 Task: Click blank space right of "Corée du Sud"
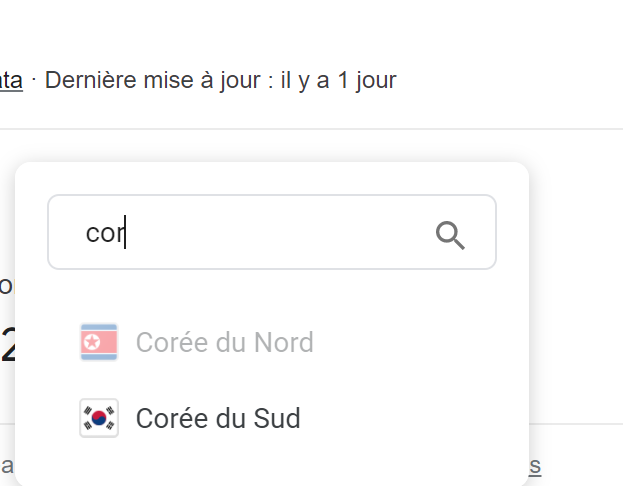click(x=410, y=418)
